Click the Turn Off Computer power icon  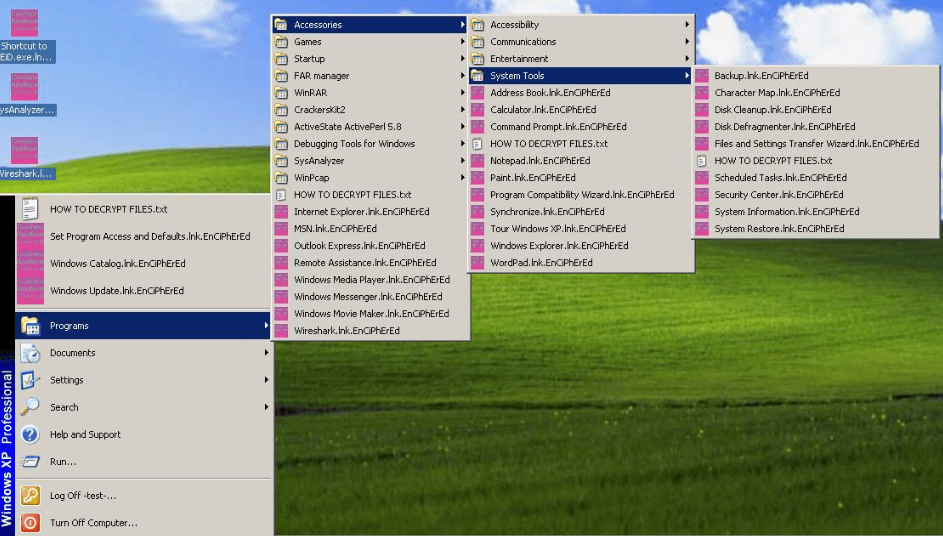pyautogui.click(x=30, y=523)
